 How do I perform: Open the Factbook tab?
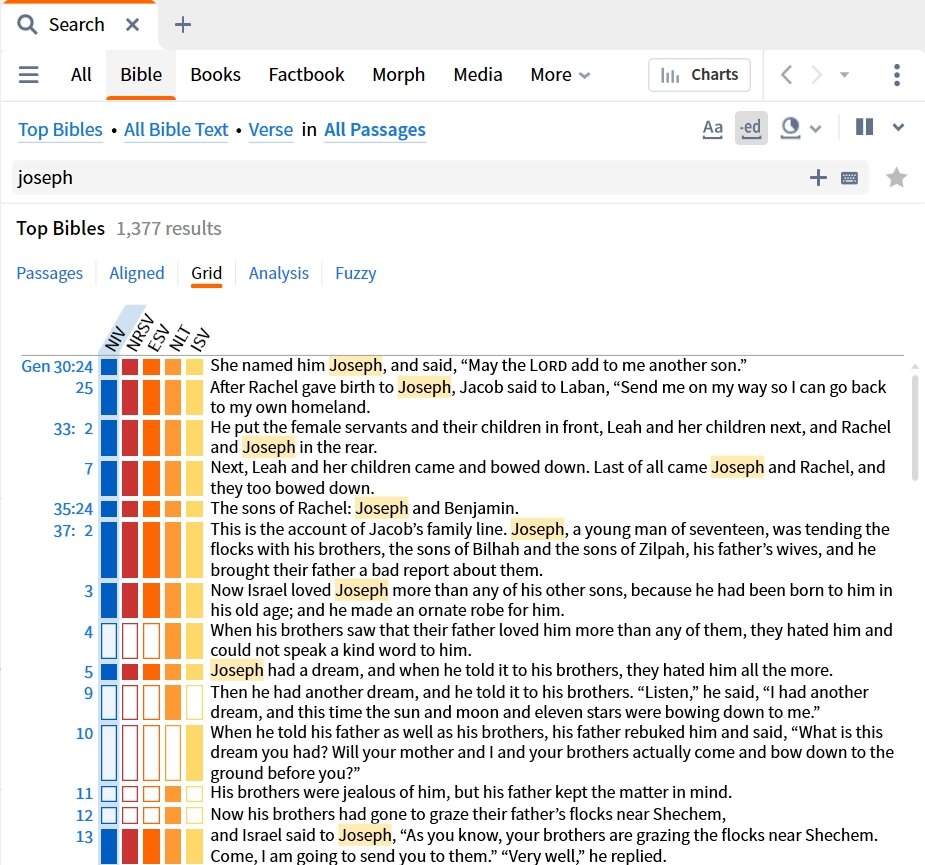pos(306,75)
